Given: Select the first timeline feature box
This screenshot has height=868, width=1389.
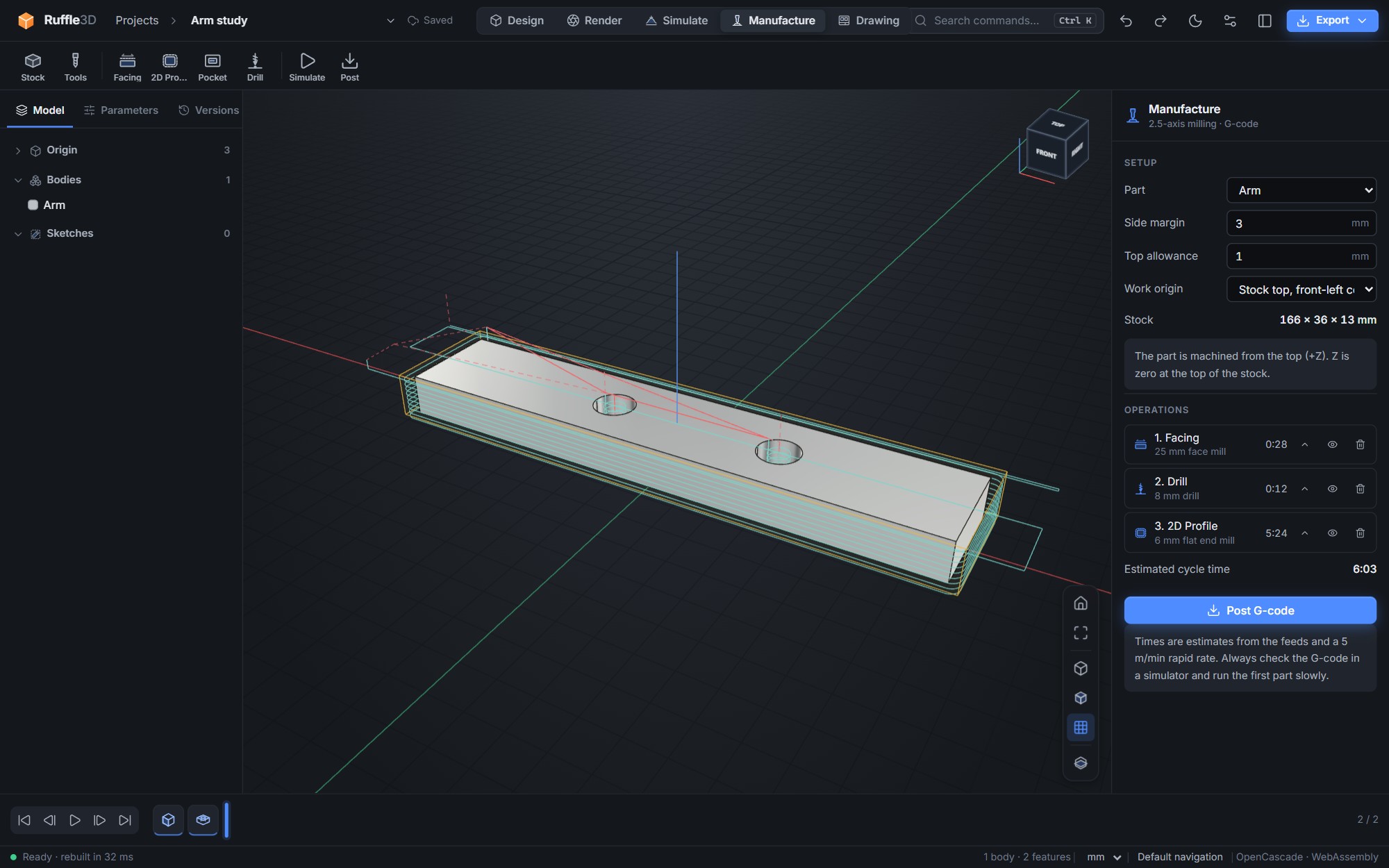Looking at the screenshot, I should (x=168, y=820).
